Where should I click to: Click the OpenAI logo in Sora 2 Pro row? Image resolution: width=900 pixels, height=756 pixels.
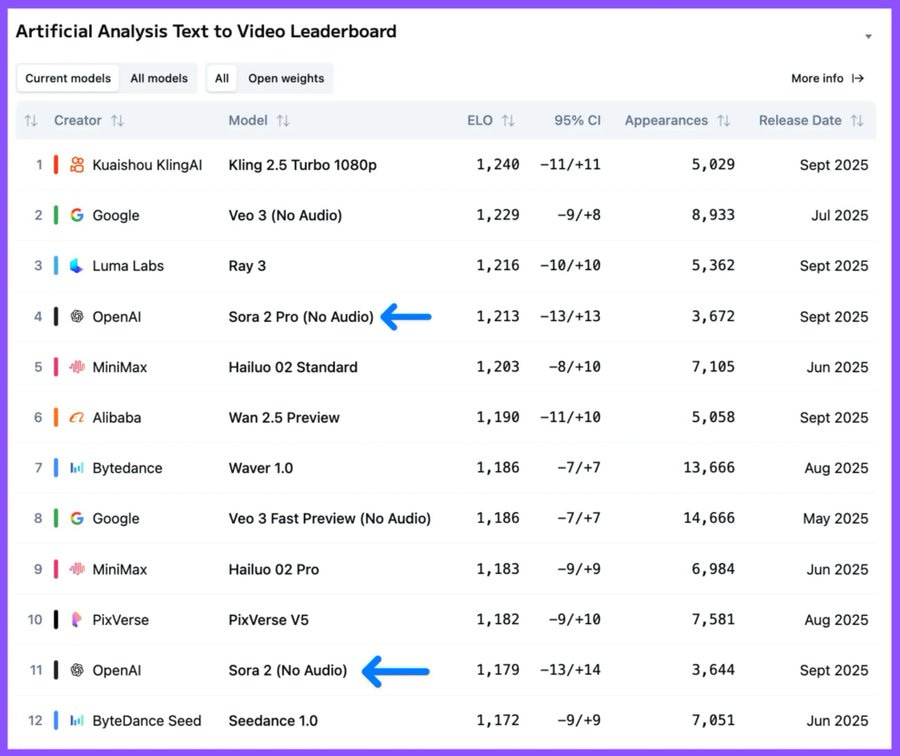[77, 316]
